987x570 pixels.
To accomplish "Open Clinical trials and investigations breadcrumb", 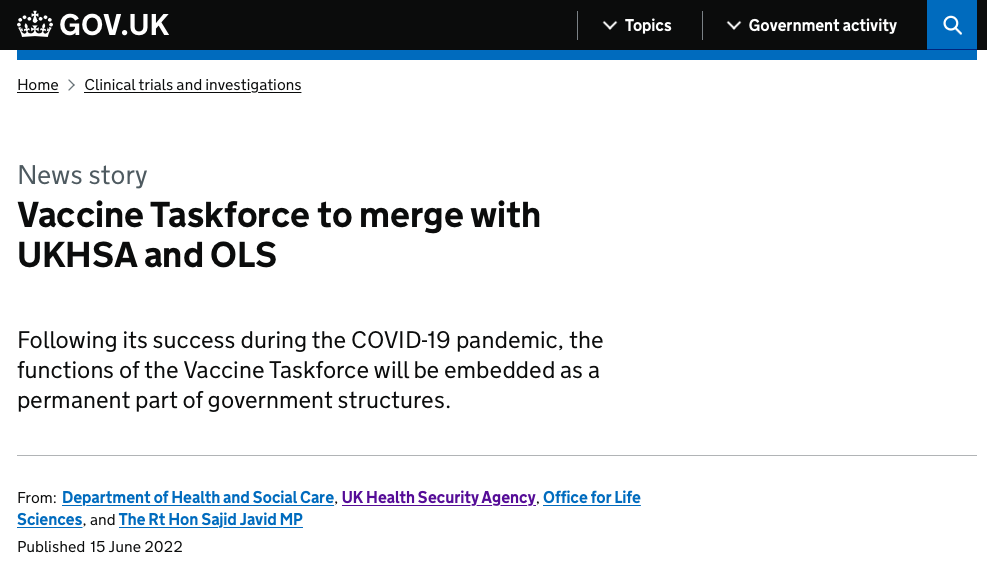I will click(x=193, y=85).
